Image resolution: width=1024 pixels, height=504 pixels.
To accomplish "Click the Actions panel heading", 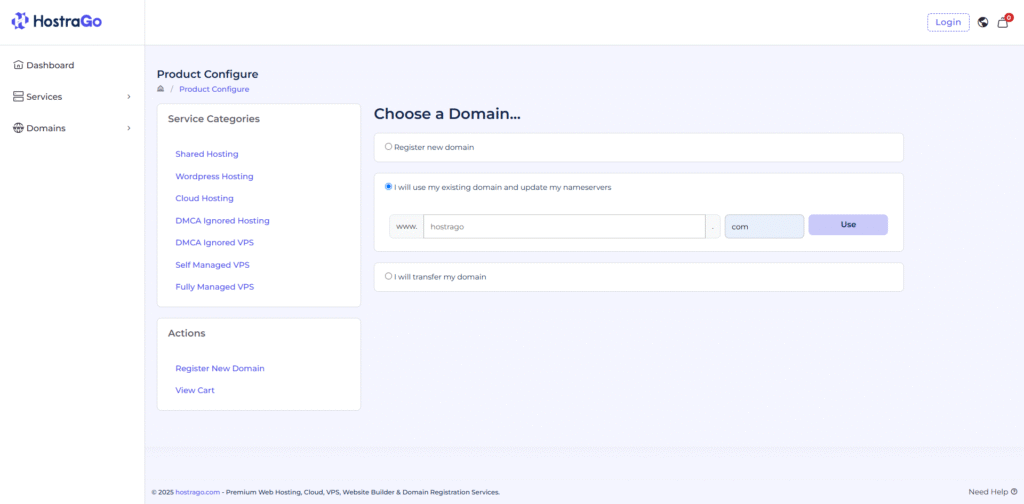I will [186, 333].
